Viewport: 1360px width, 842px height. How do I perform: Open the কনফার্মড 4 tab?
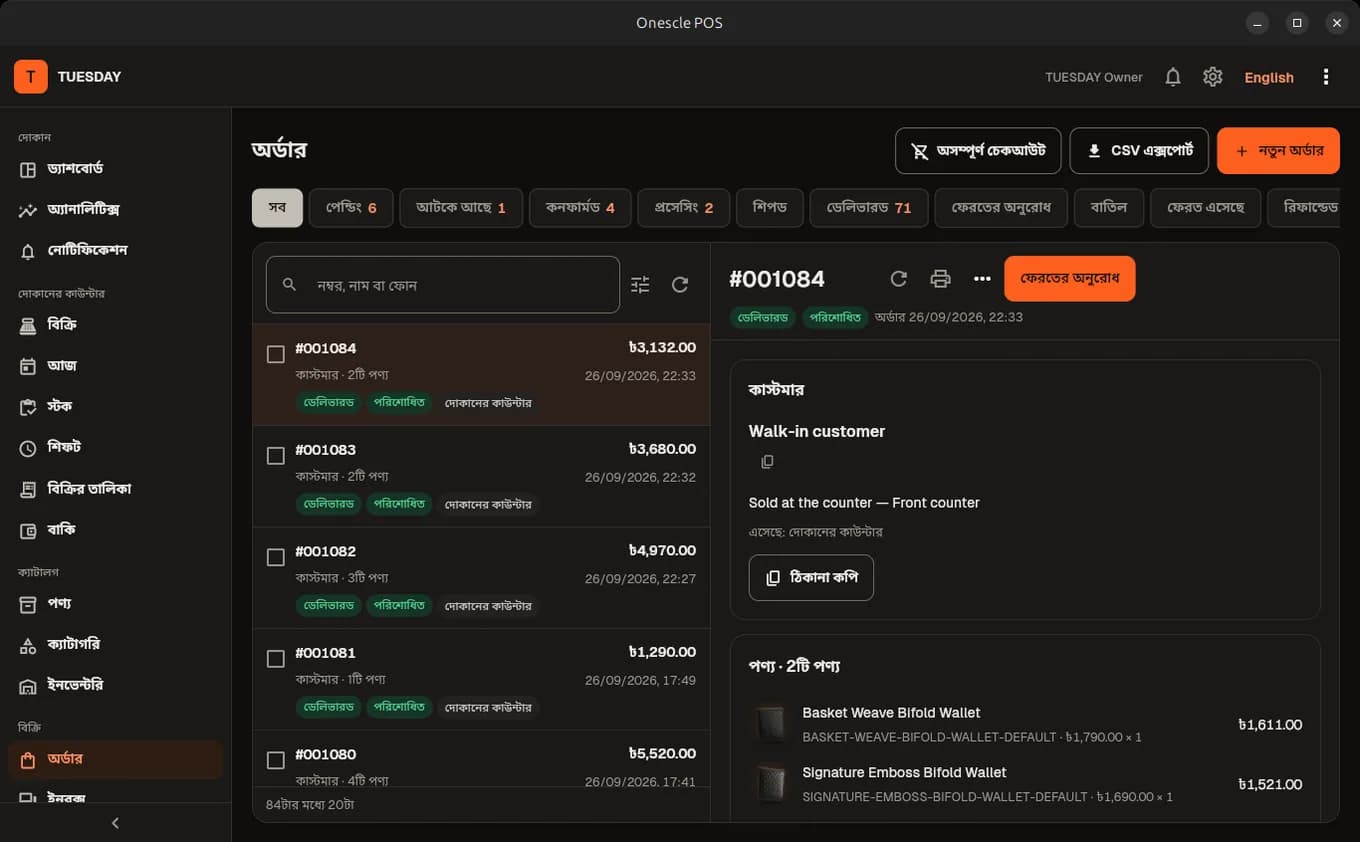tap(580, 208)
